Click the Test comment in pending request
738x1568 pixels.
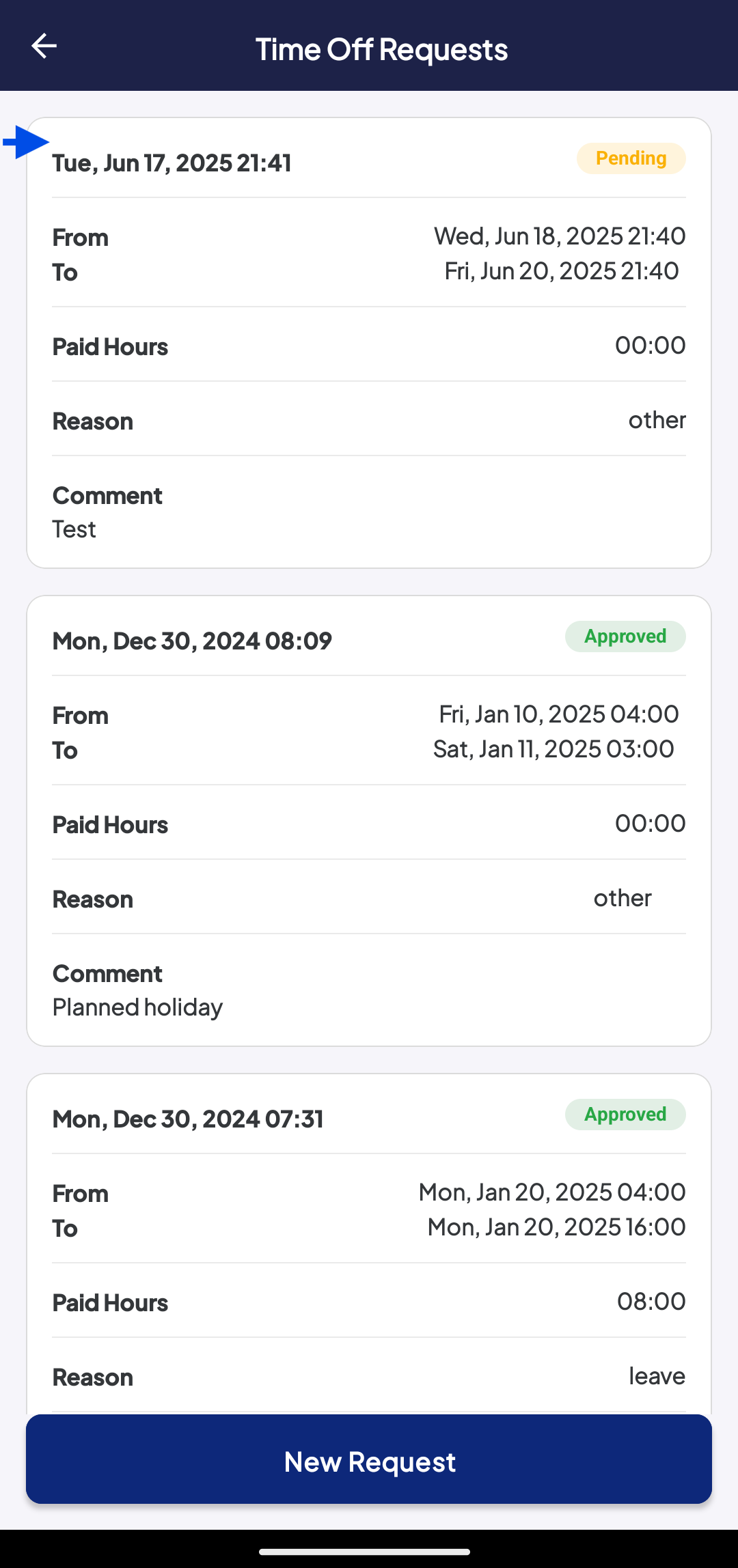74,529
